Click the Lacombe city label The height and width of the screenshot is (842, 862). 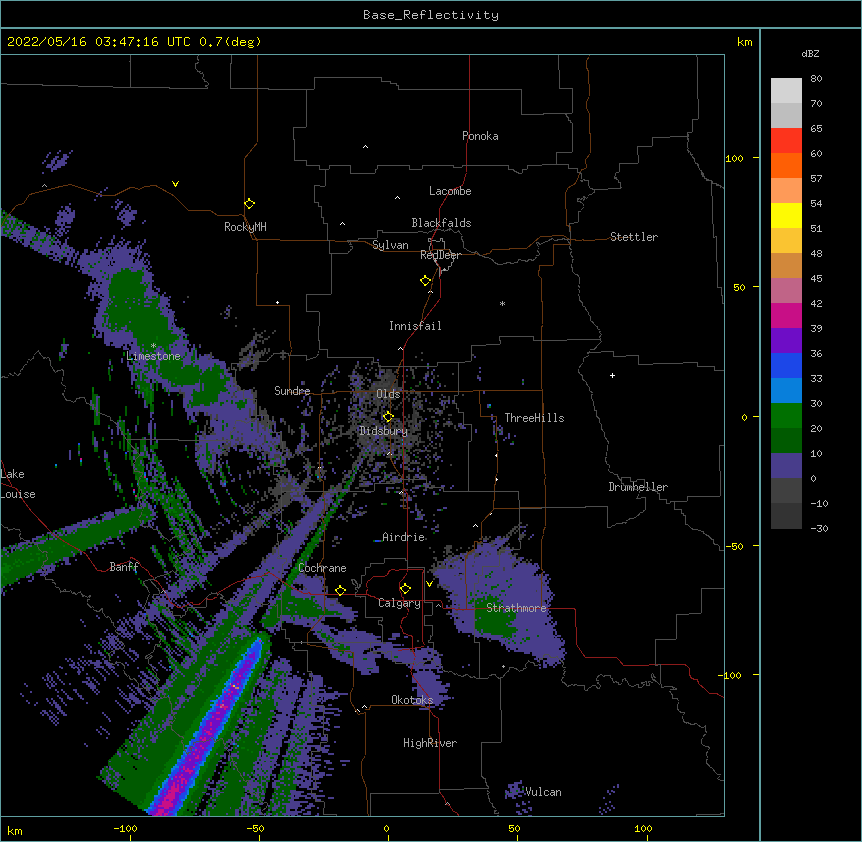pyautogui.click(x=450, y=191)
